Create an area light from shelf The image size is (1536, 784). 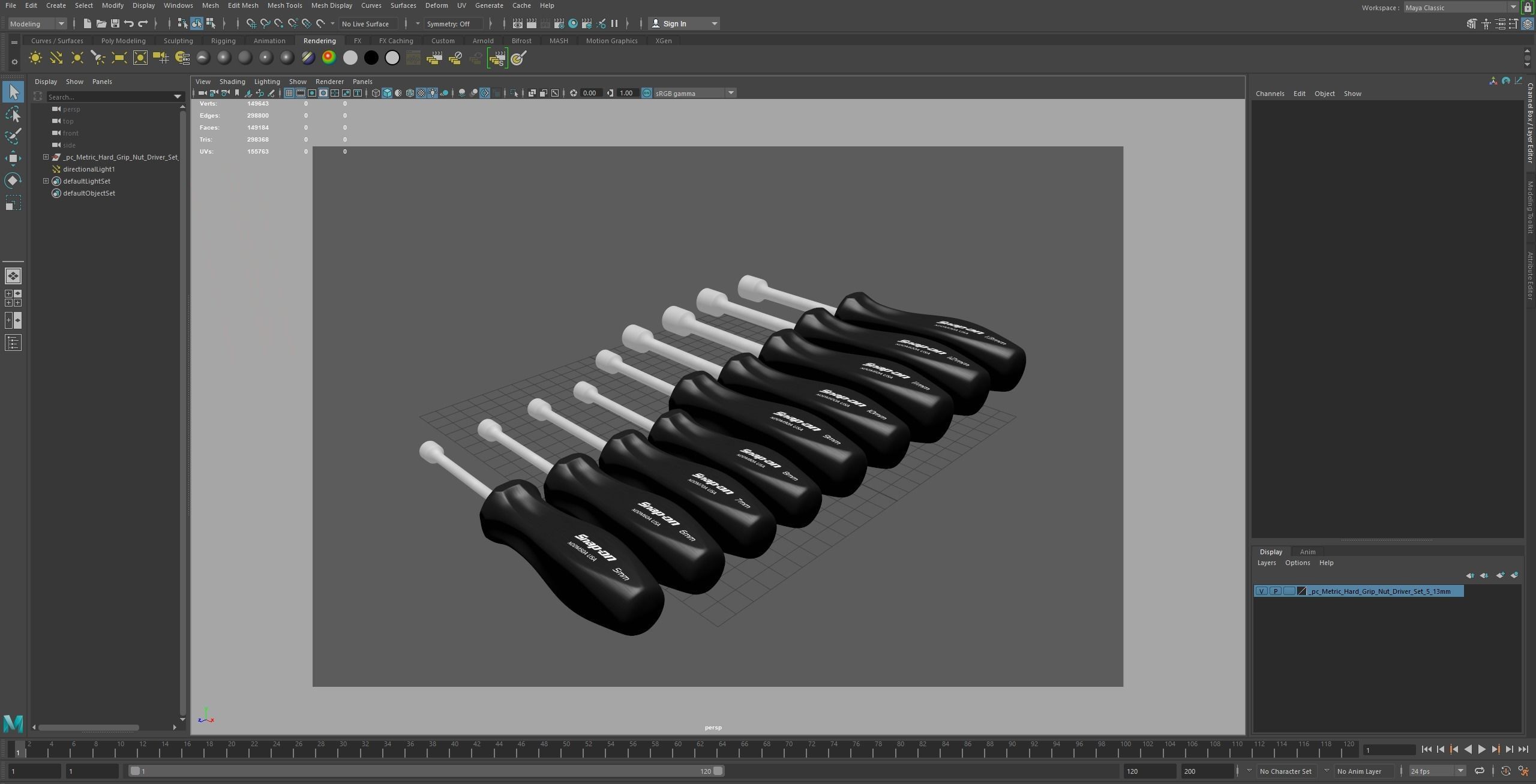tap(119, 58)
